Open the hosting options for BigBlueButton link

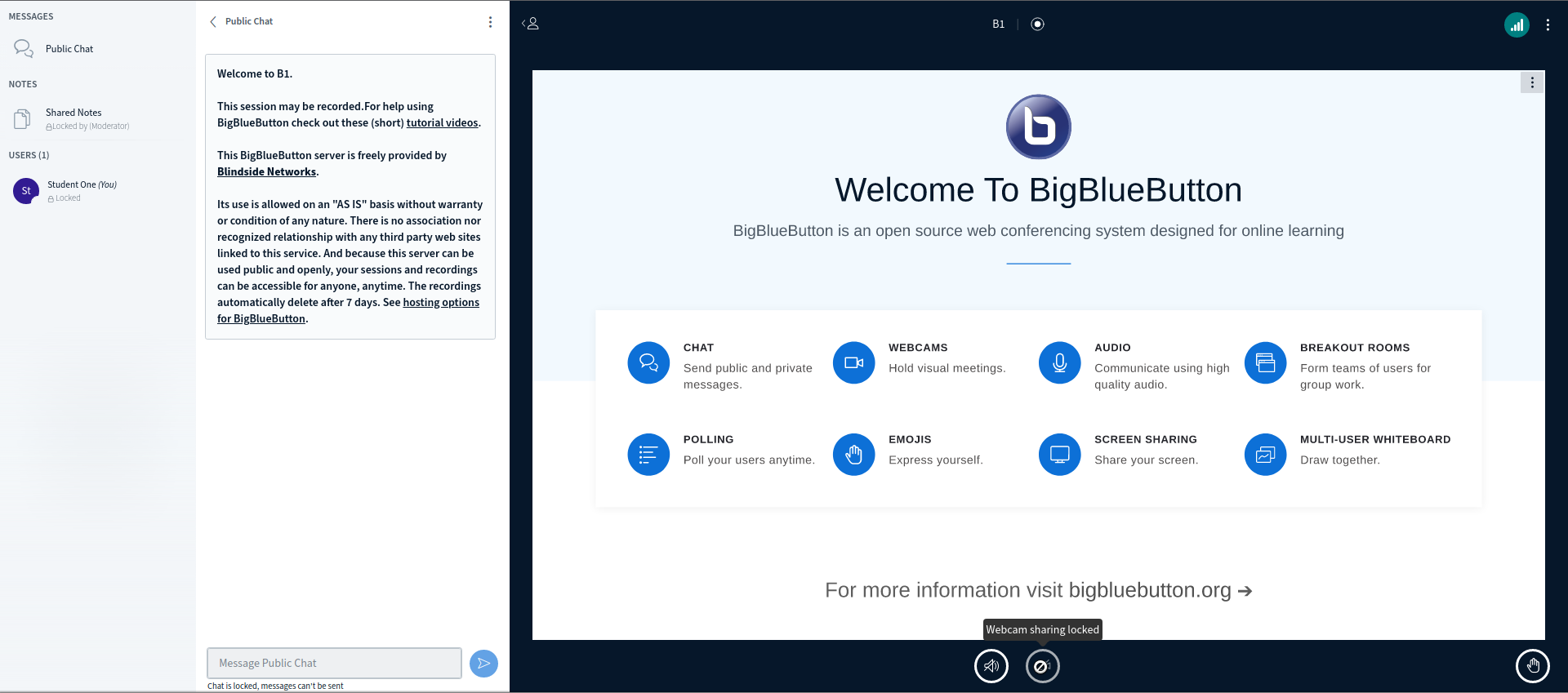[348, 311]
